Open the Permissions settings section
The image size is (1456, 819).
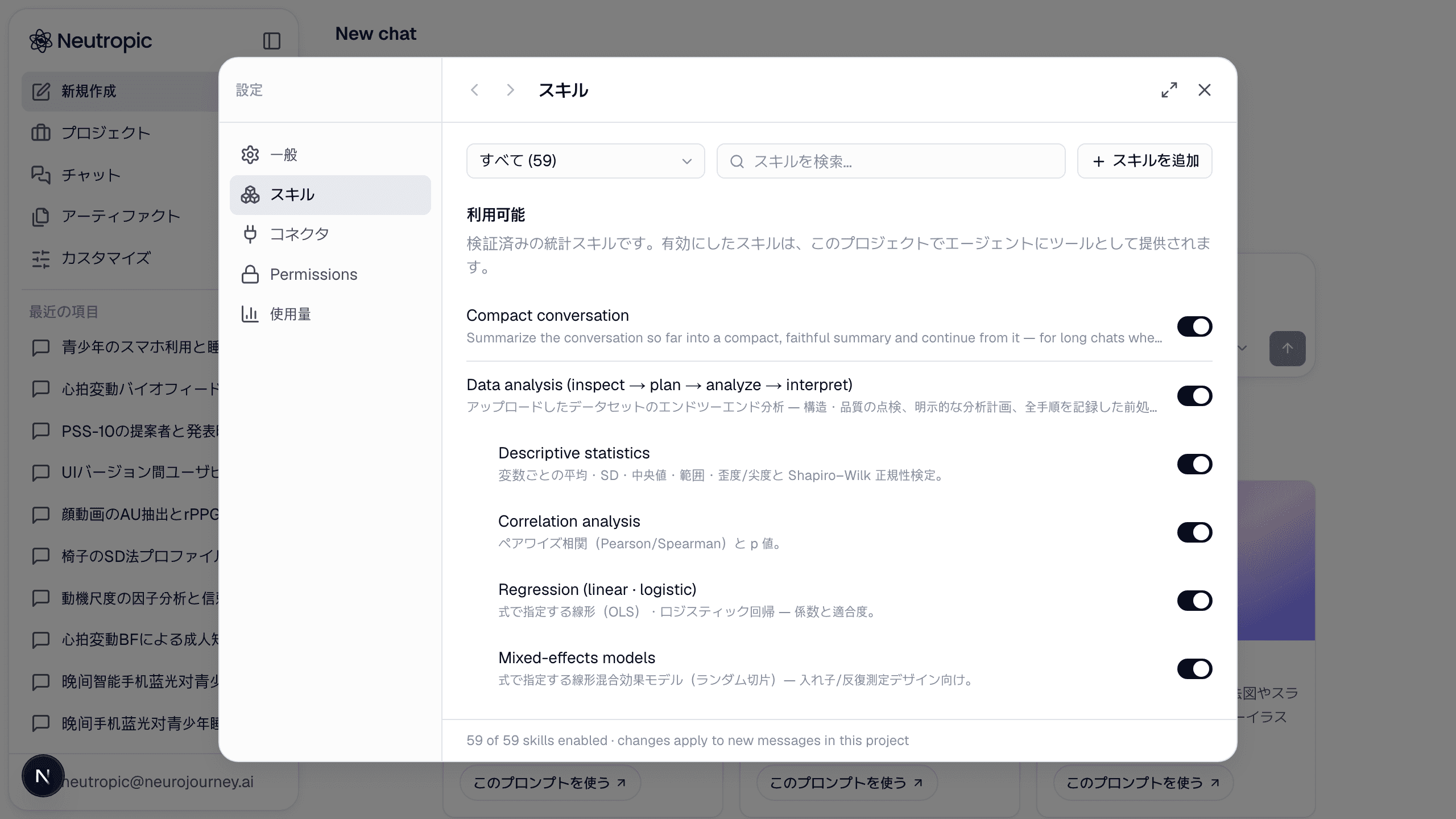(x=330, y=274)
